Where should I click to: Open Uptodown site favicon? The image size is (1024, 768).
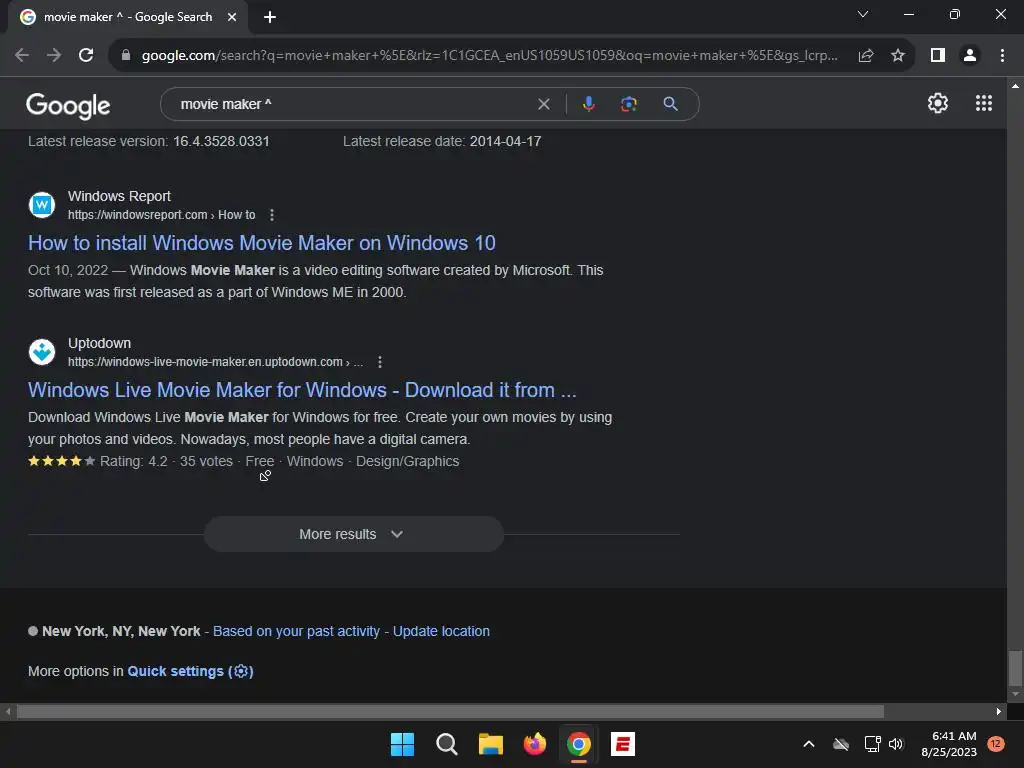click(x=42, y=352)
